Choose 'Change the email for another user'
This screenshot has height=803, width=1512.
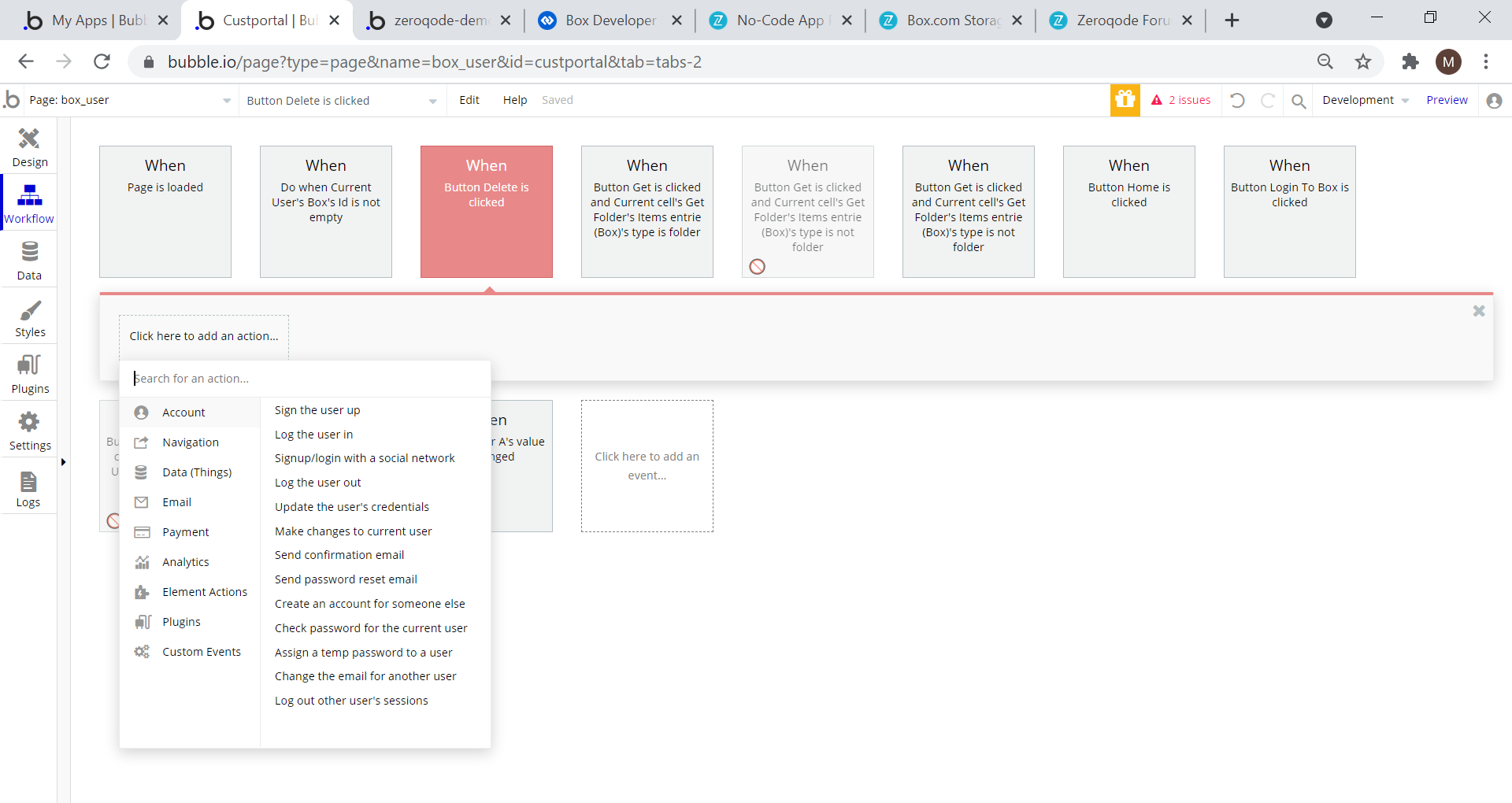[365, 676]
